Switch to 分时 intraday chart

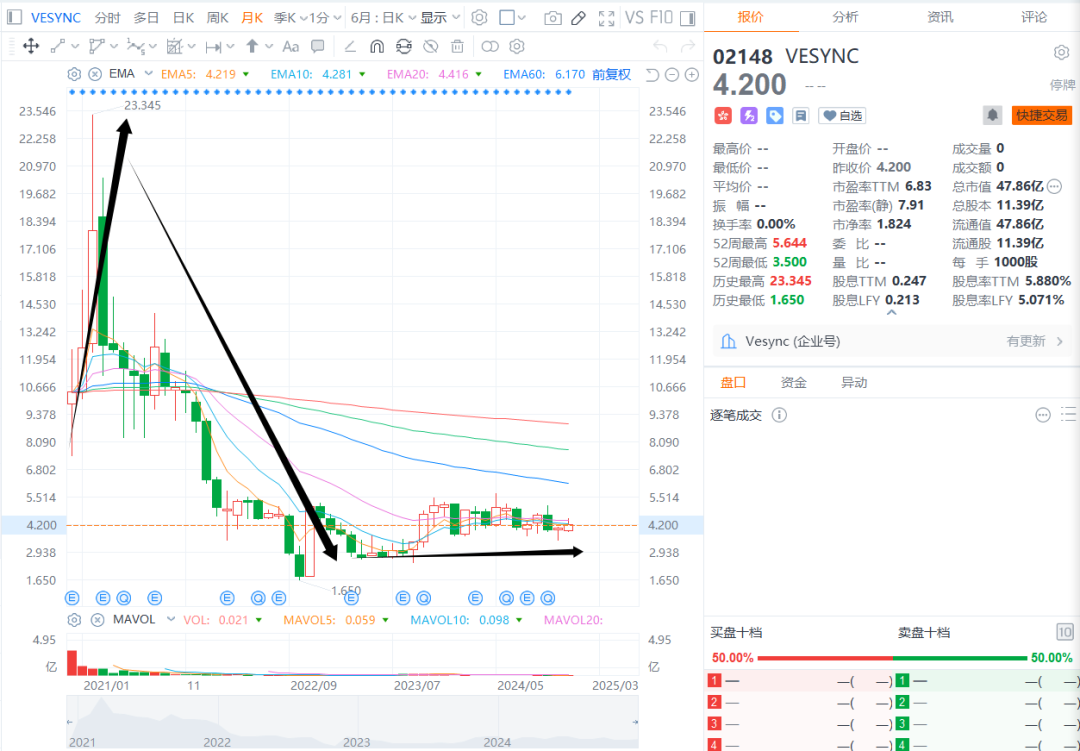pos(107,18)
